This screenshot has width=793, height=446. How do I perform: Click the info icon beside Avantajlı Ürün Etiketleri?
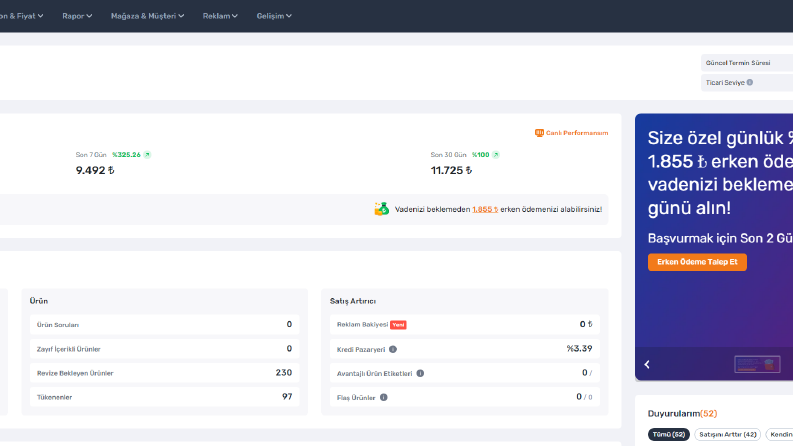[420, 374]
